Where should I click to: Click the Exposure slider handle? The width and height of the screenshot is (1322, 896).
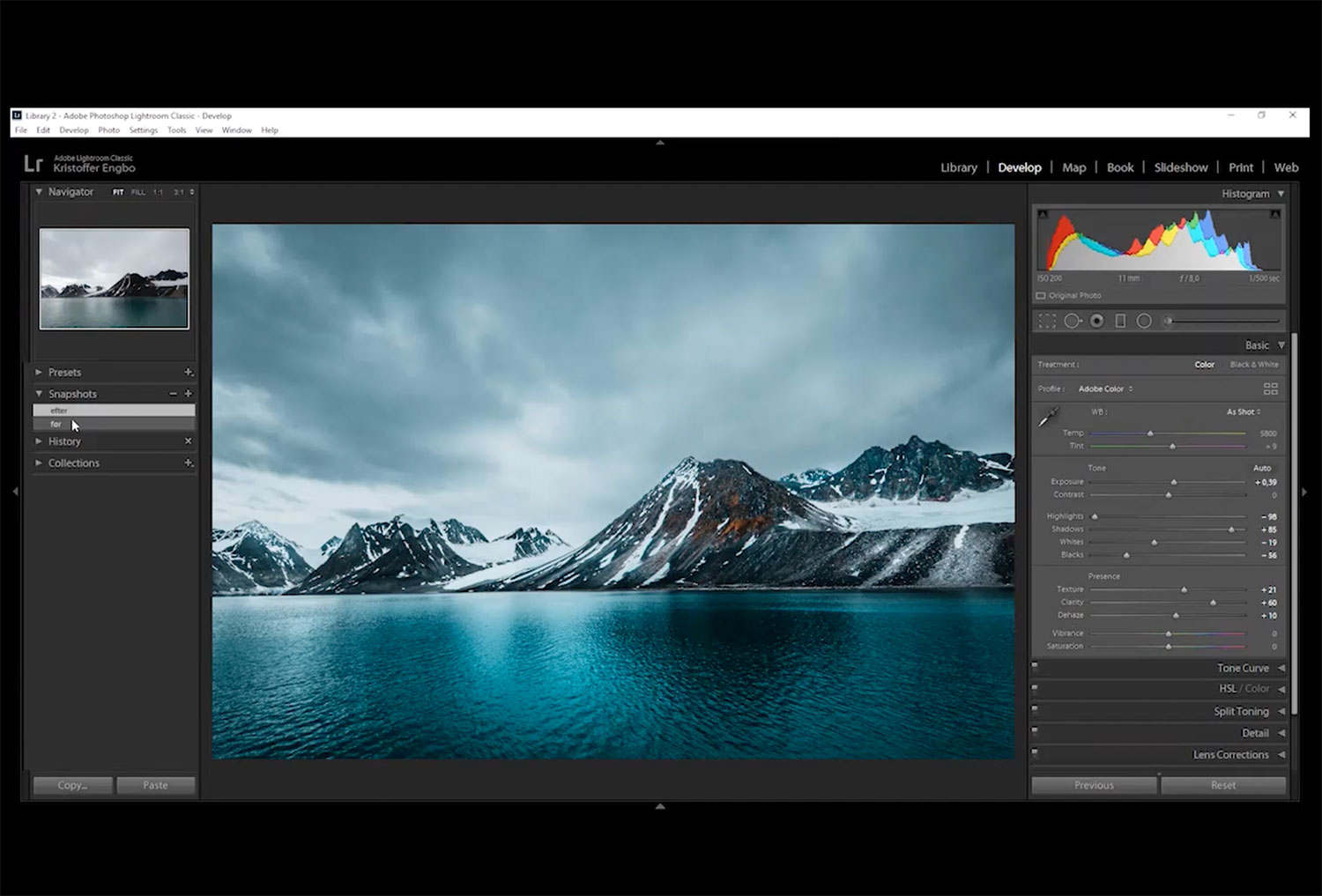point(1174,482)
